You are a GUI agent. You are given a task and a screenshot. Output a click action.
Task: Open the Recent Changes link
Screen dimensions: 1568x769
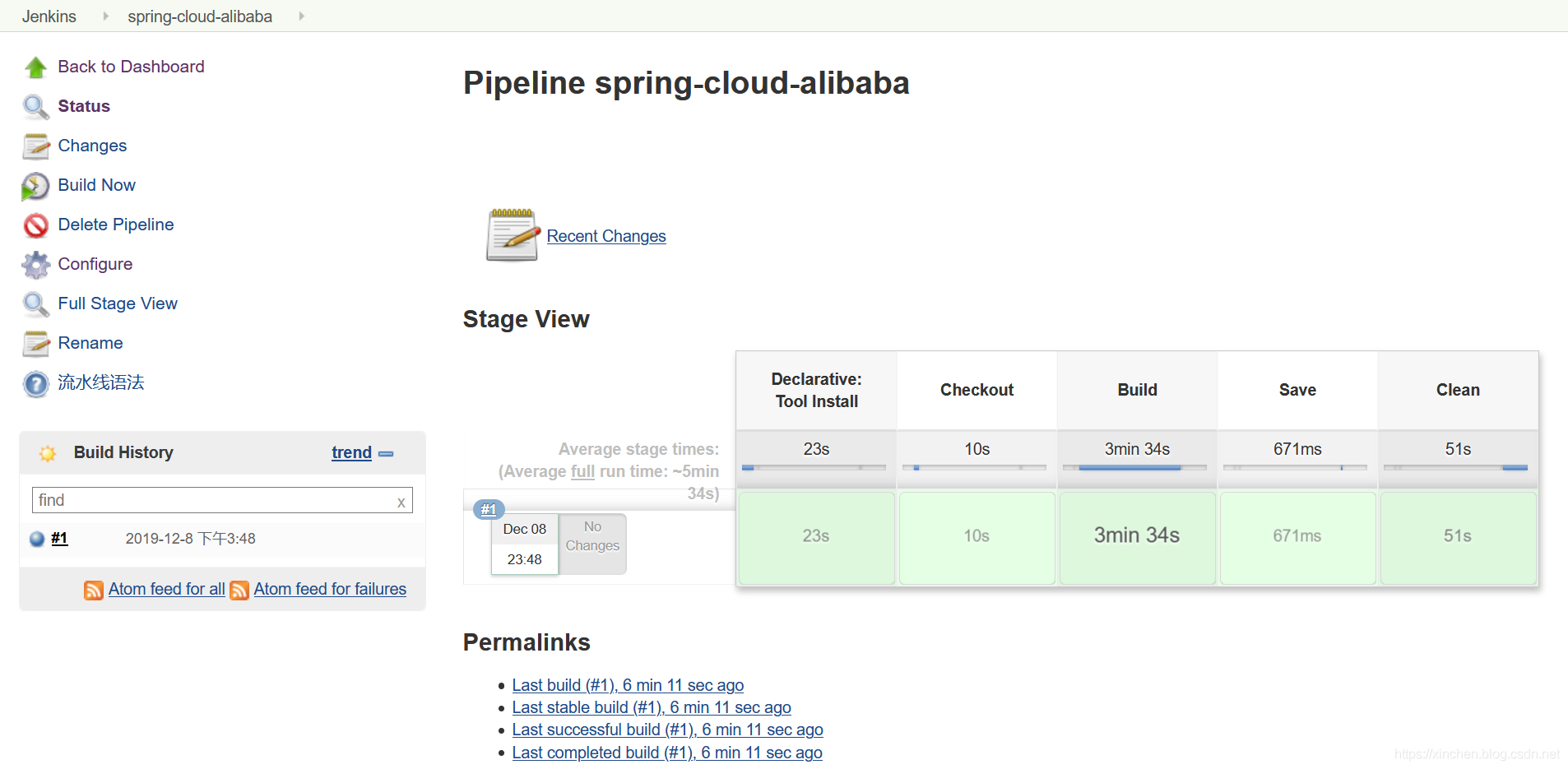point(606,236)
